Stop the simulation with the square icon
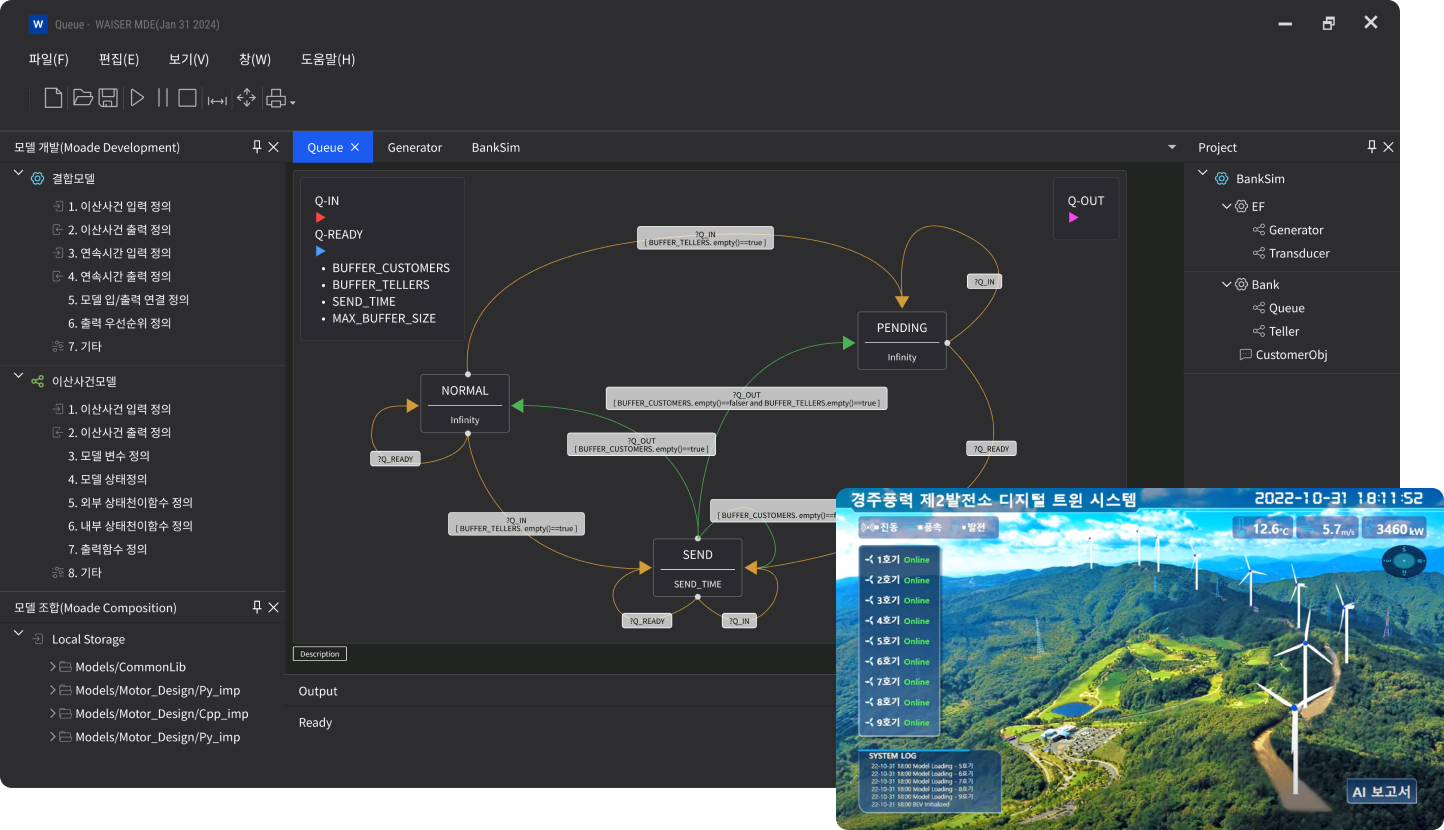 (187, 98)
